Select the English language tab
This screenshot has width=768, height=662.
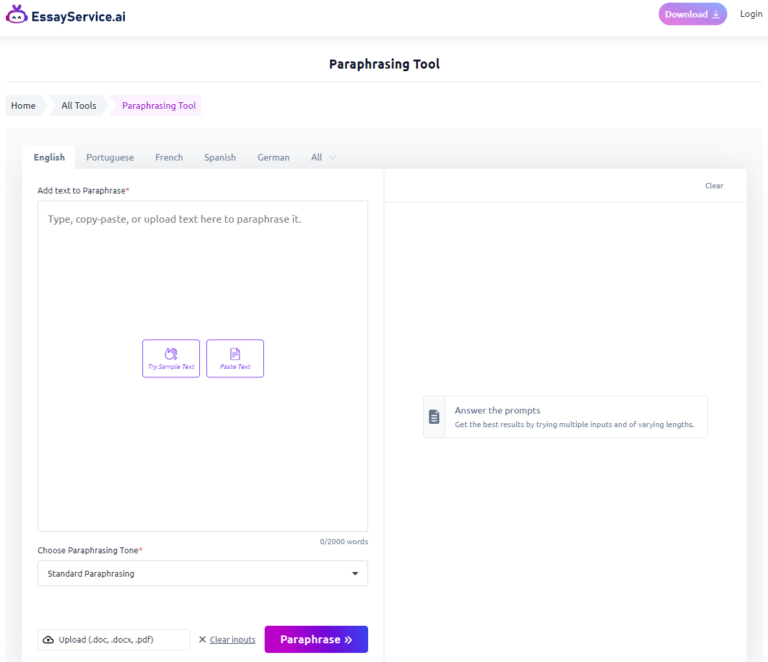(49, 158)
